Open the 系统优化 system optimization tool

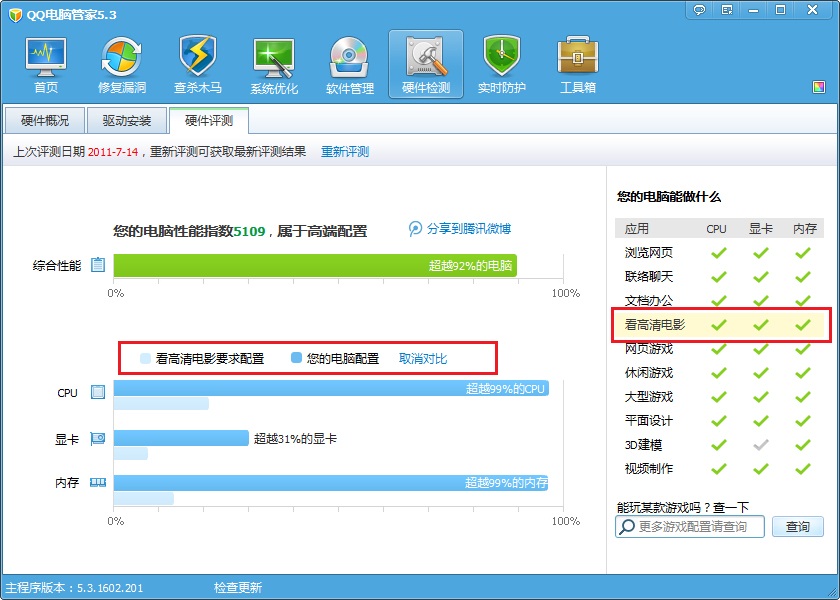click(272, 60)
